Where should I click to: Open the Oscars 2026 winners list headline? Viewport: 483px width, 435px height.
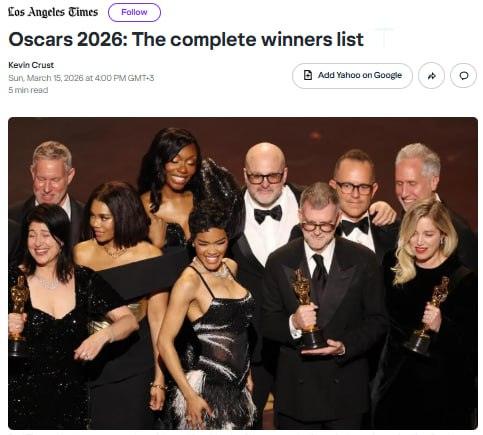[x=186, y=39]
